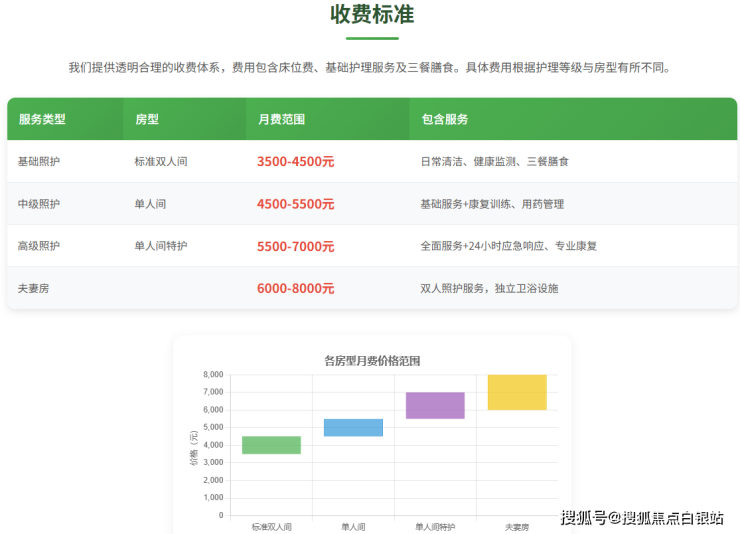Screen dimensions: 740x534
Task: Click the 夫妻房 row label
Action: (34, 289)
